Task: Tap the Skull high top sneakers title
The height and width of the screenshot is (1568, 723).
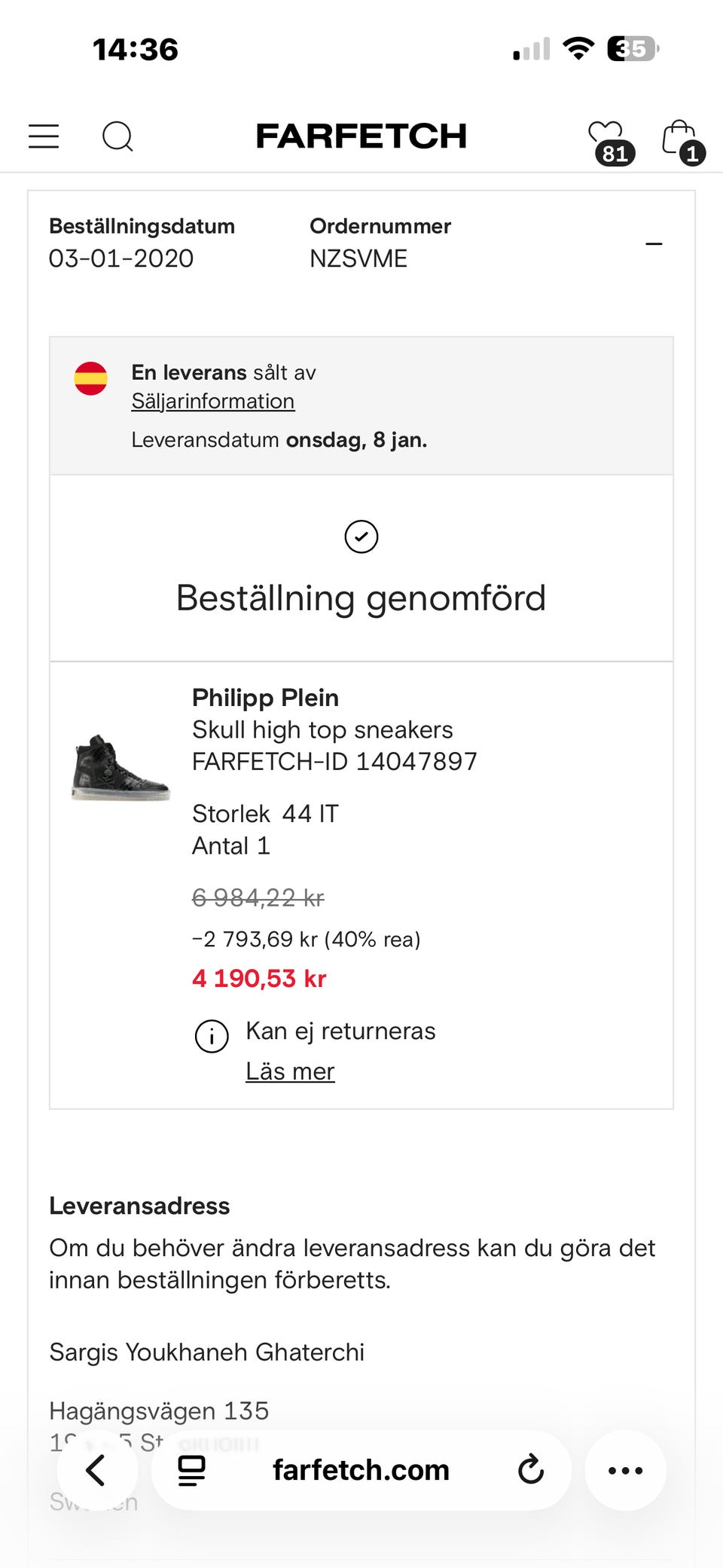Action: (x=322, y=729)
